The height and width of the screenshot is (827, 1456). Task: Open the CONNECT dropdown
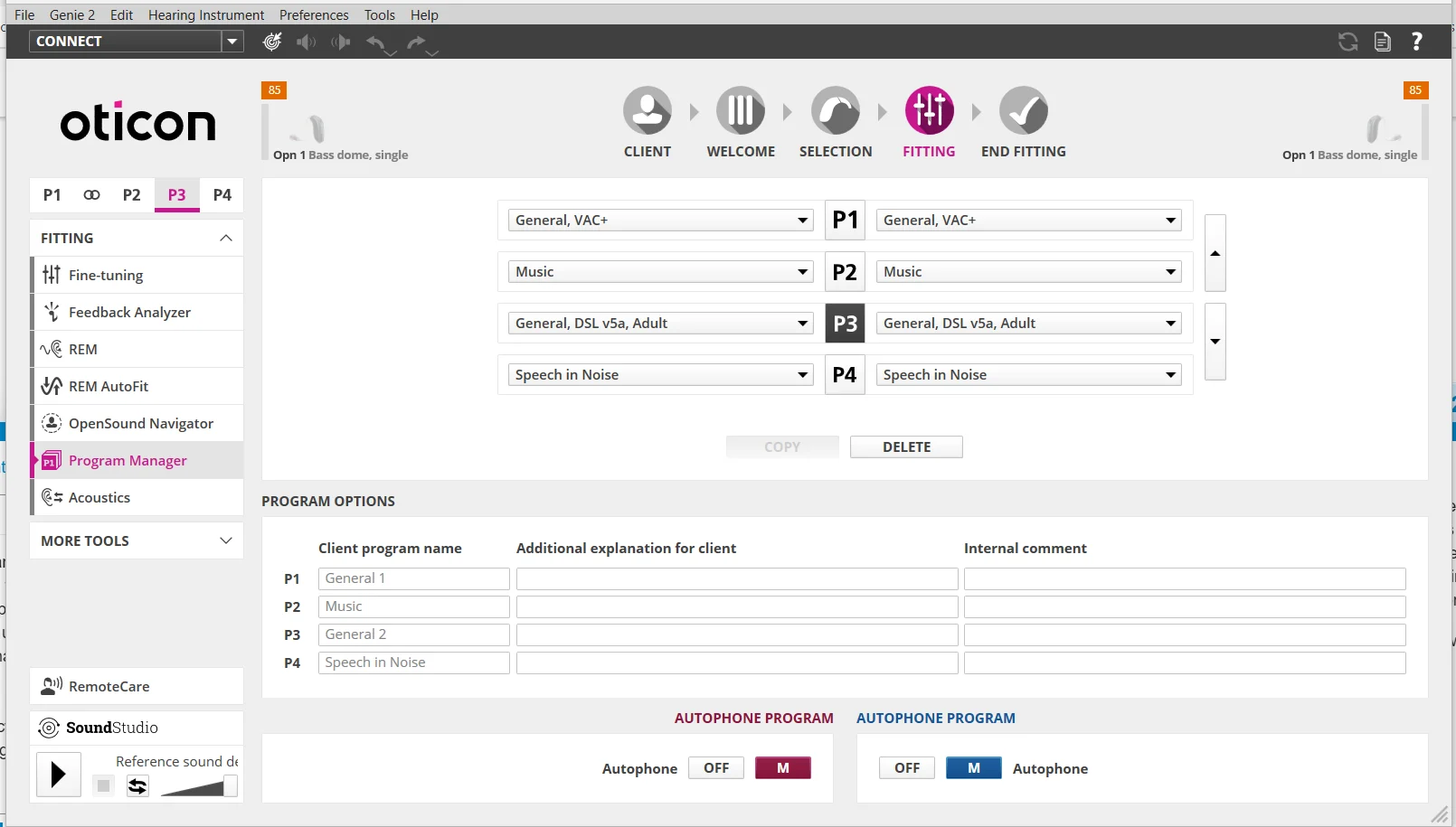point(233,42)
